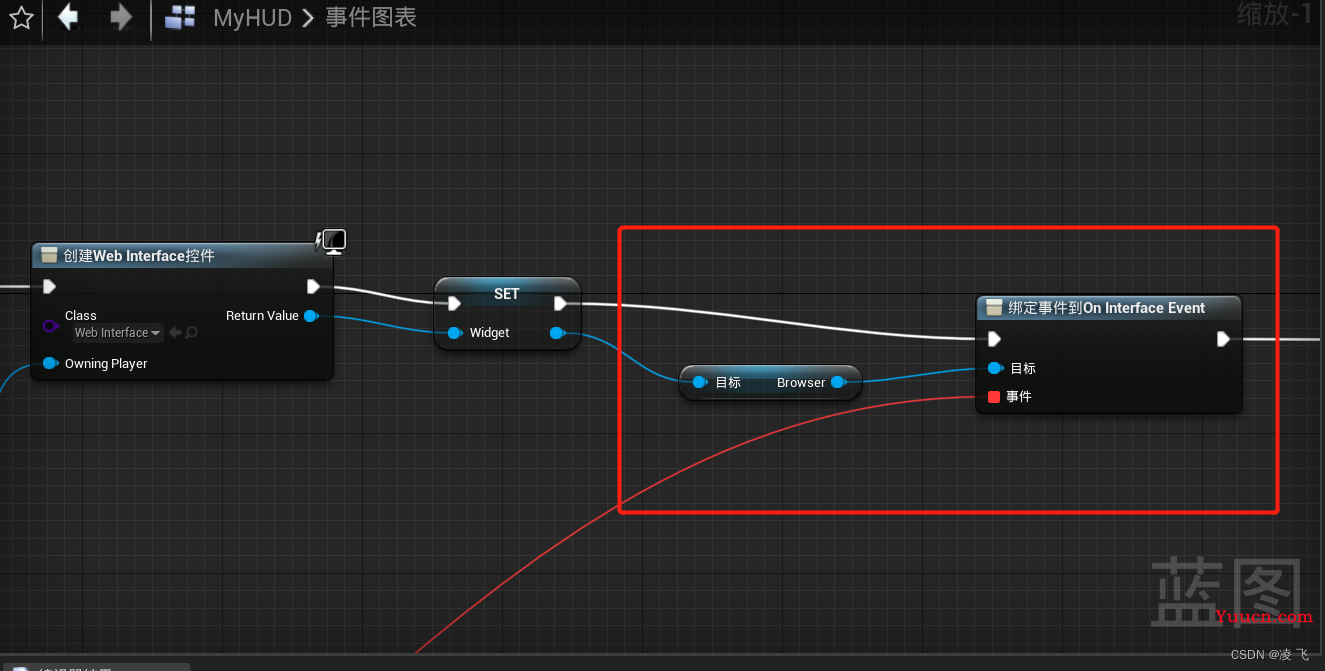Click the create widget node's exec input pin

click(x=50, y=287)
